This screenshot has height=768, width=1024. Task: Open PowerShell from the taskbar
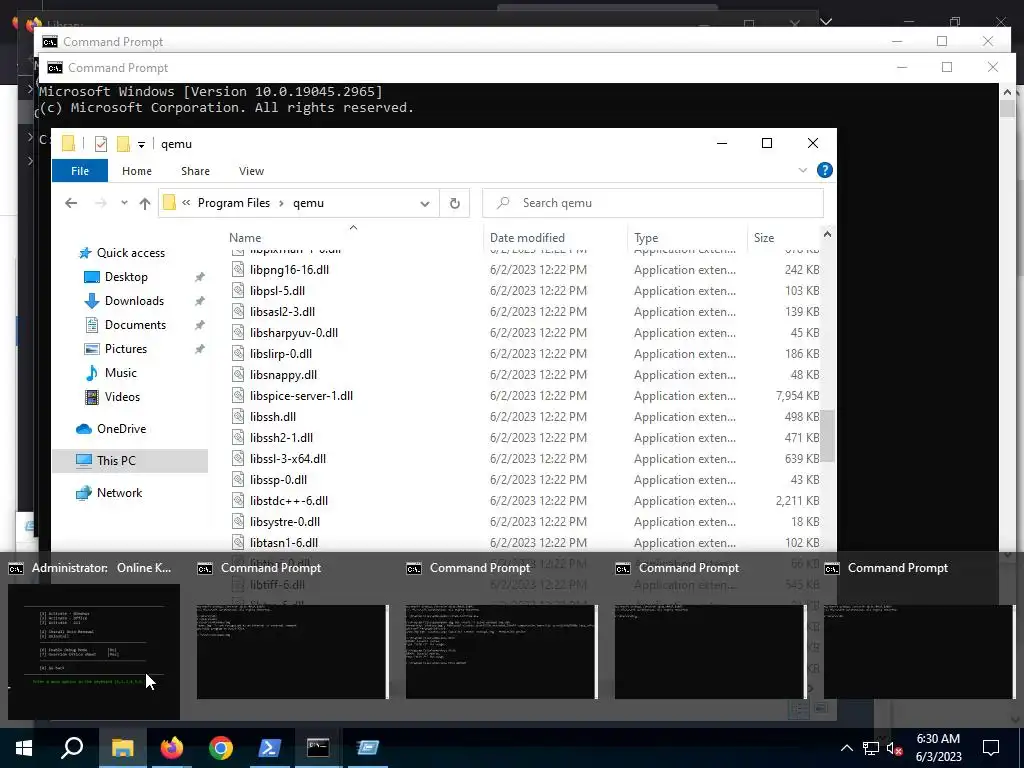coord(270,748)
